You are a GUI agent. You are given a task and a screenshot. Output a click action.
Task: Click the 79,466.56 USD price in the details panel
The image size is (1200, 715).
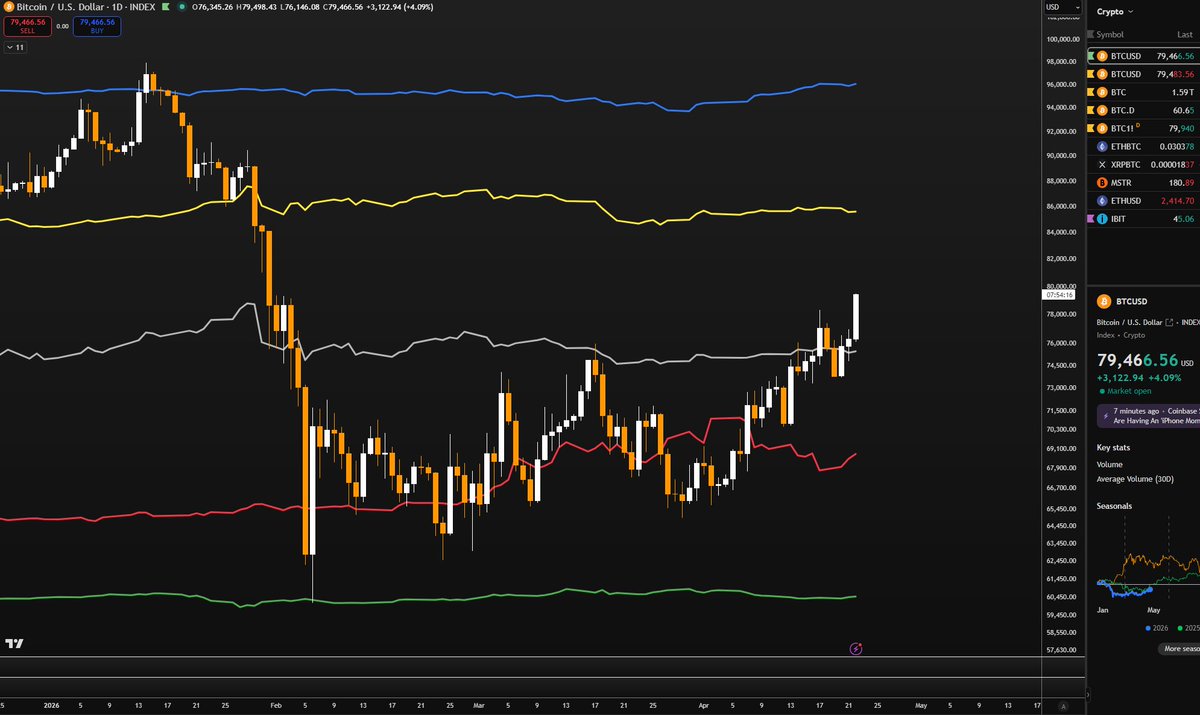pyautogui.click(x=1146, y=360)
